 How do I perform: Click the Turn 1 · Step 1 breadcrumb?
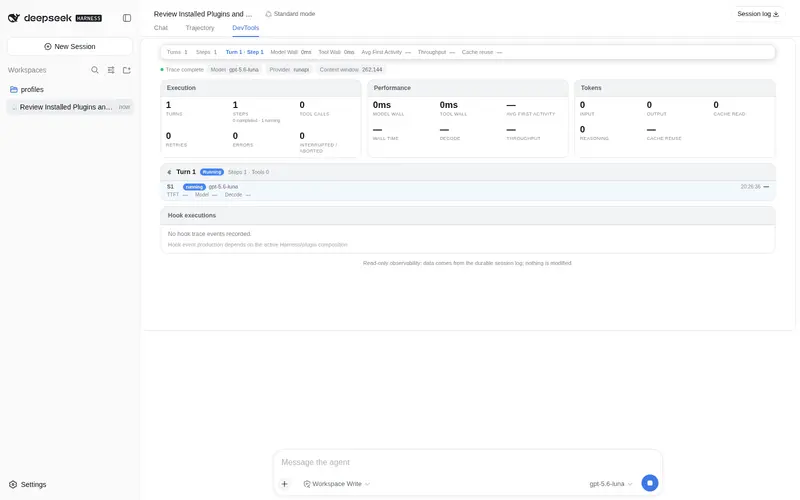tap(244, 52)
